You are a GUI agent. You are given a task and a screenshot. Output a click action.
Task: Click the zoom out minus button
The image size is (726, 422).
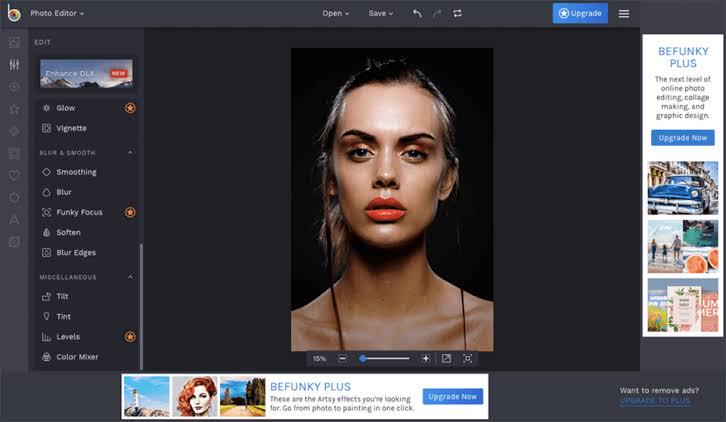pos(342,358)
